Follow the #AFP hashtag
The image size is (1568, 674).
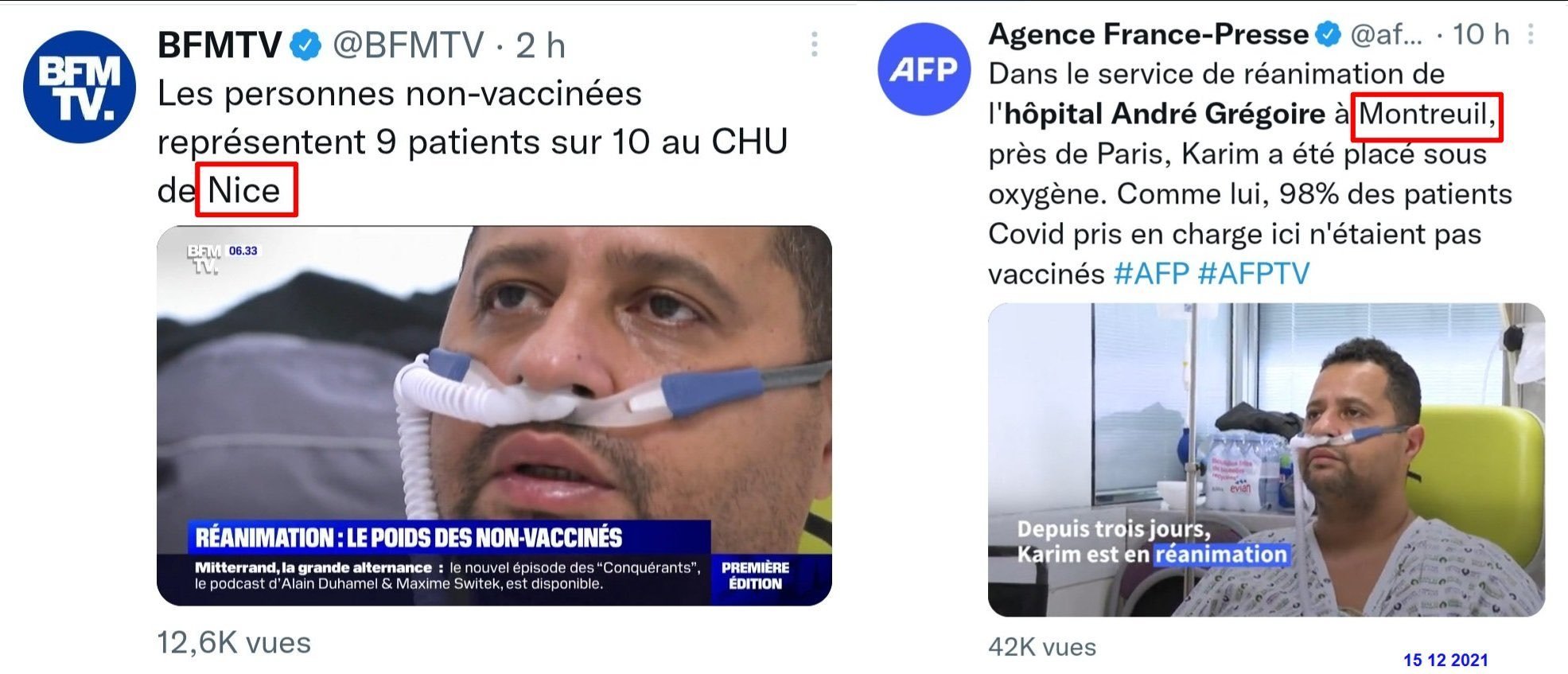point(1151,274)
